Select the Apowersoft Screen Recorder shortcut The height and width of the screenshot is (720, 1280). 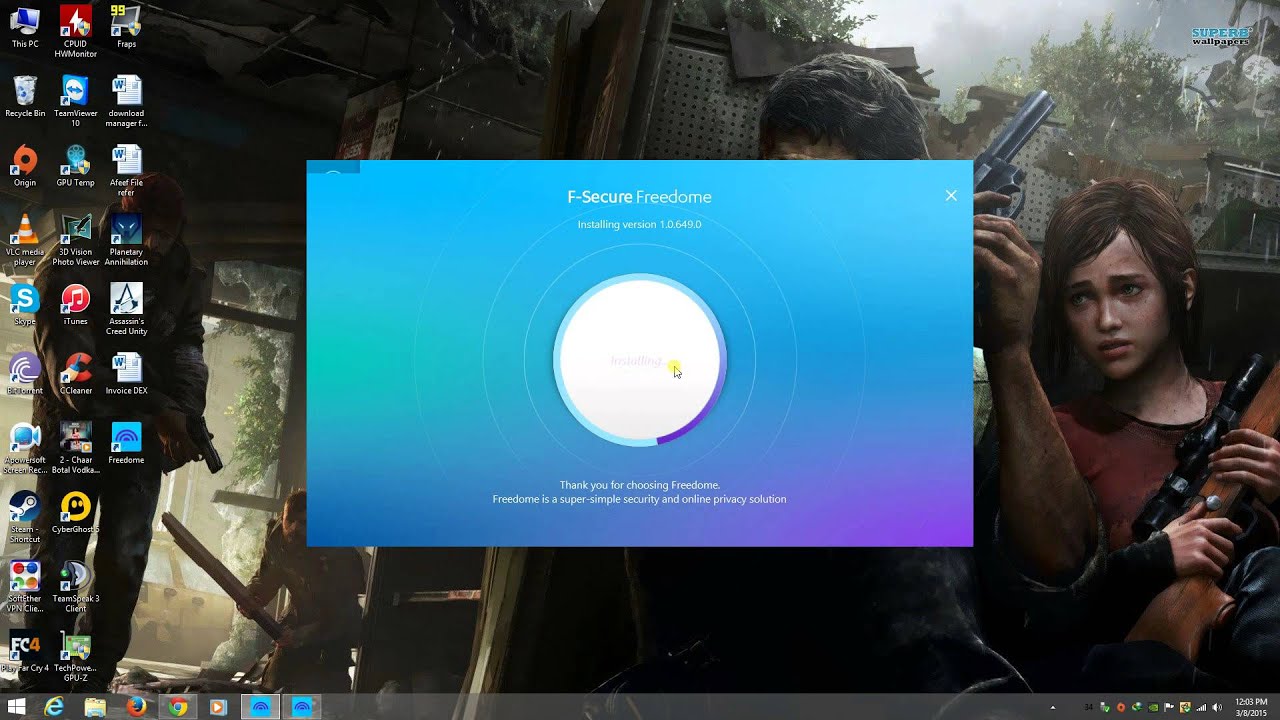coord(25,448)
